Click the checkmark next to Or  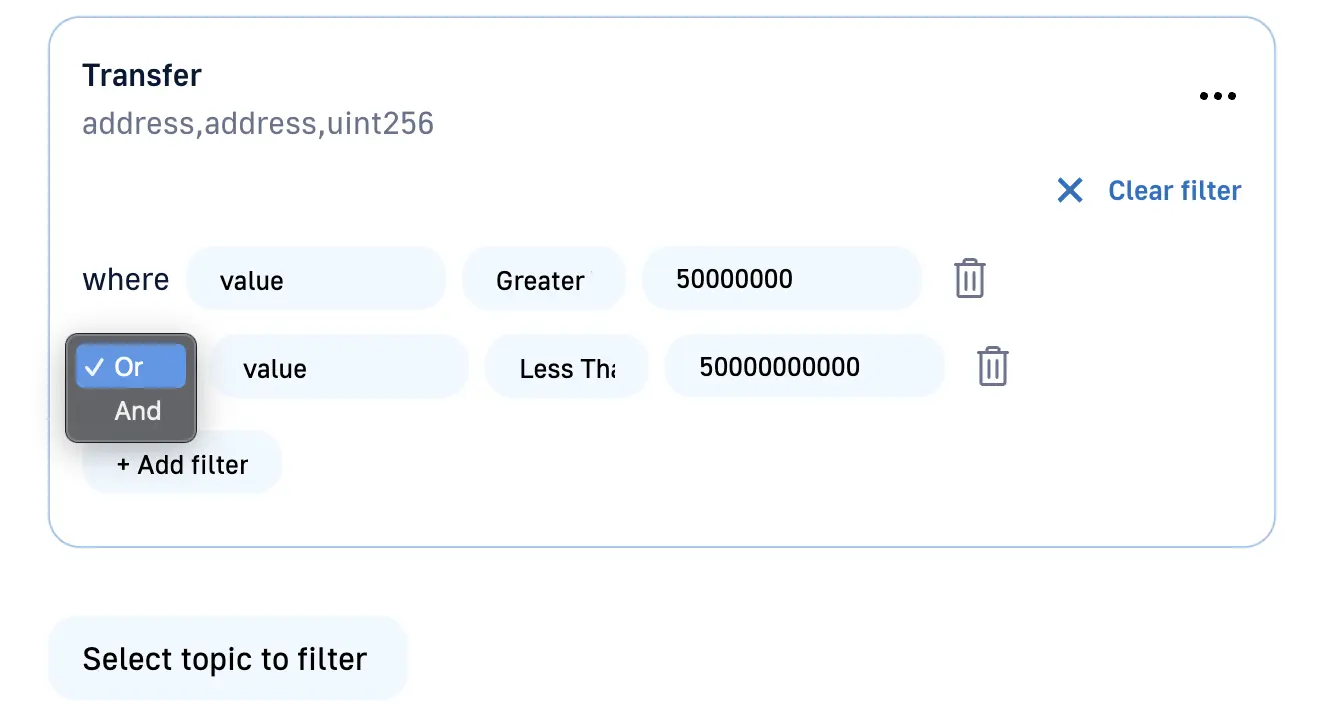coord(95,367)
